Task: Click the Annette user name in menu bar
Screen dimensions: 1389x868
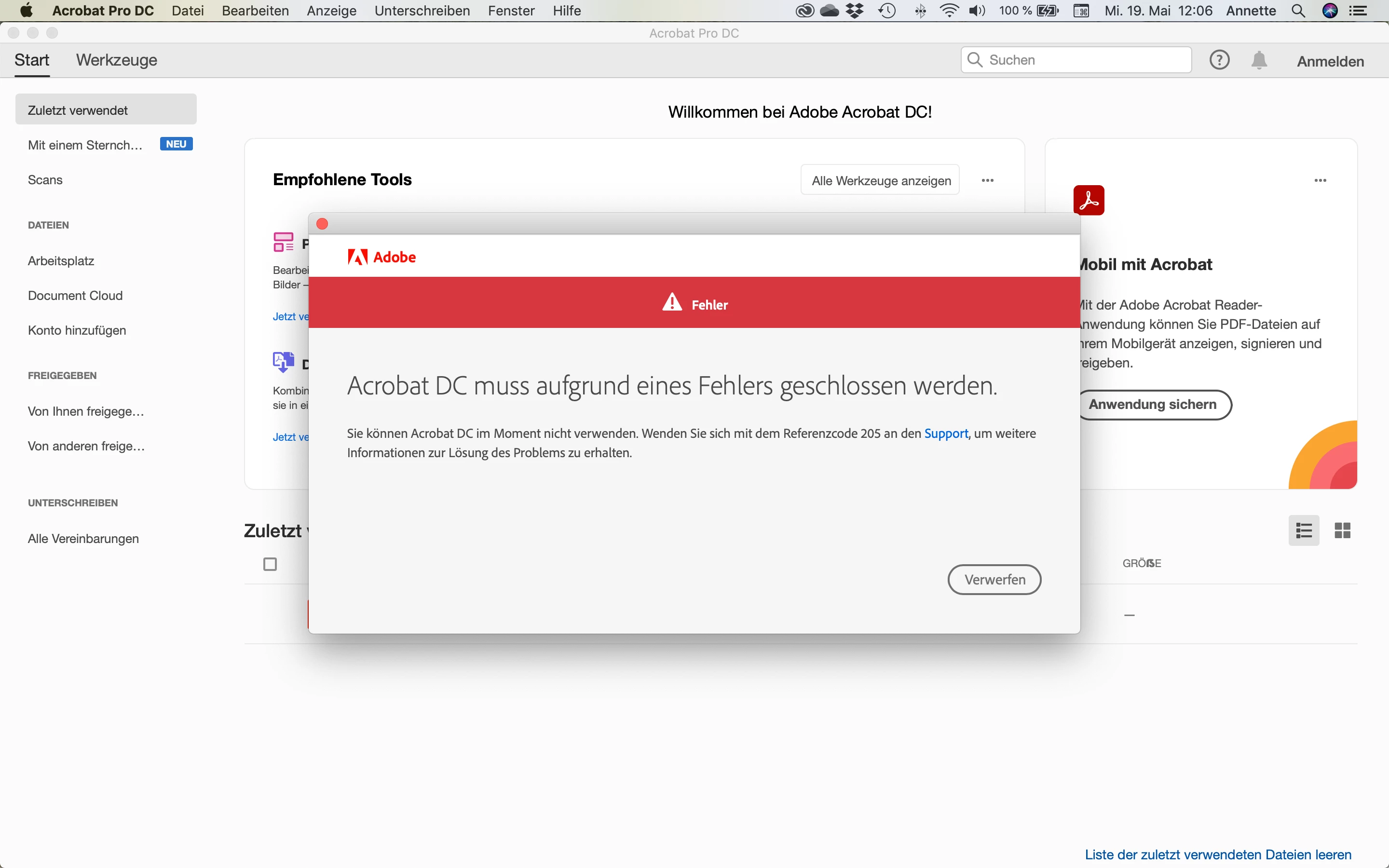Action: point(1251,10)
